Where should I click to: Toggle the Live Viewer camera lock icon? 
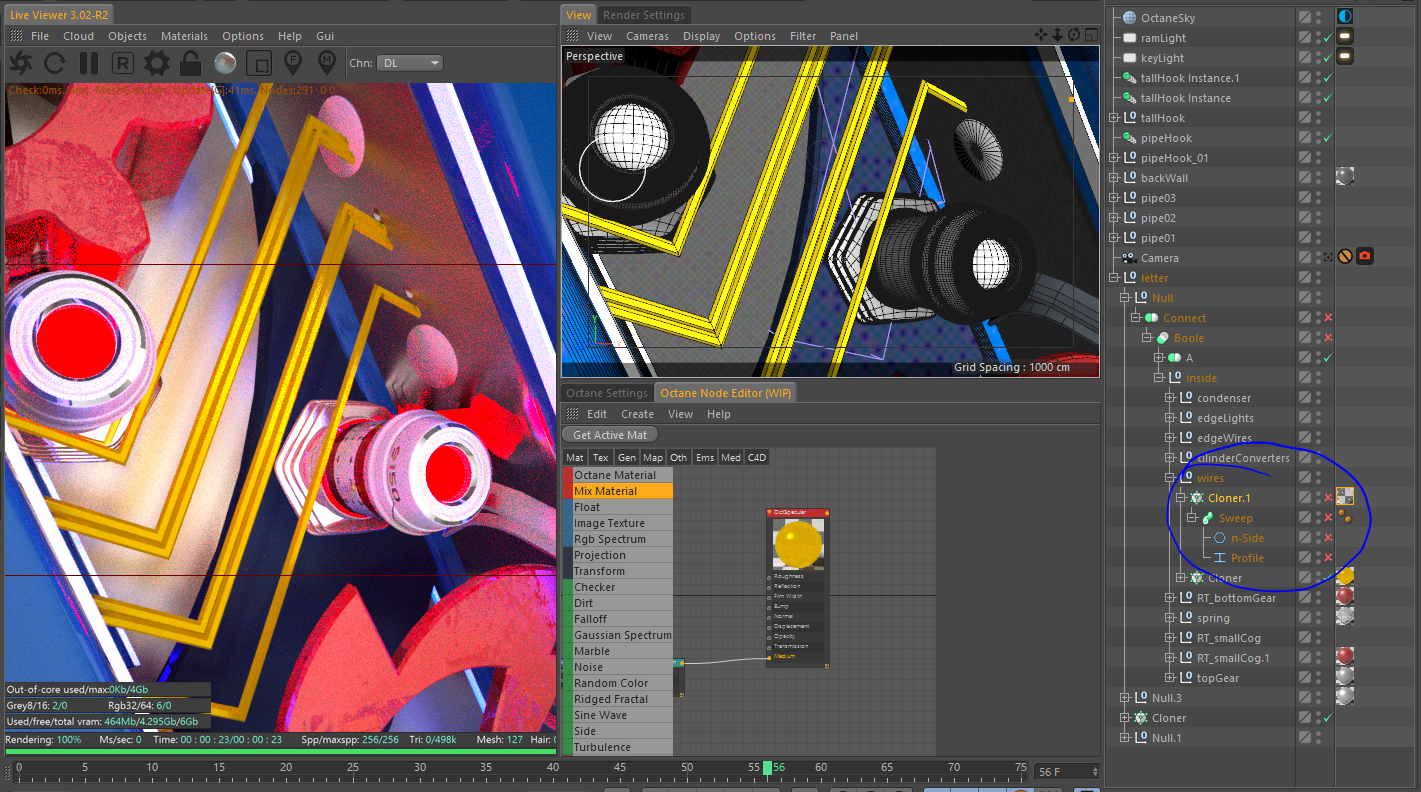pos(190,63)
